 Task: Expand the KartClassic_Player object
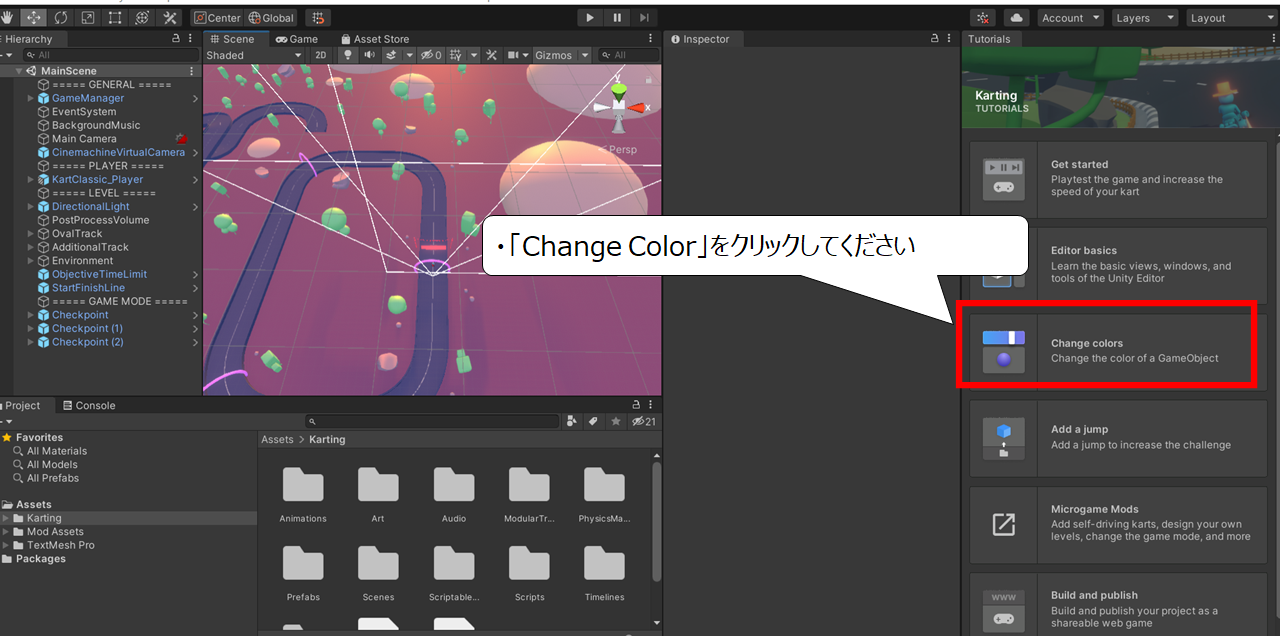pos(30,180)
